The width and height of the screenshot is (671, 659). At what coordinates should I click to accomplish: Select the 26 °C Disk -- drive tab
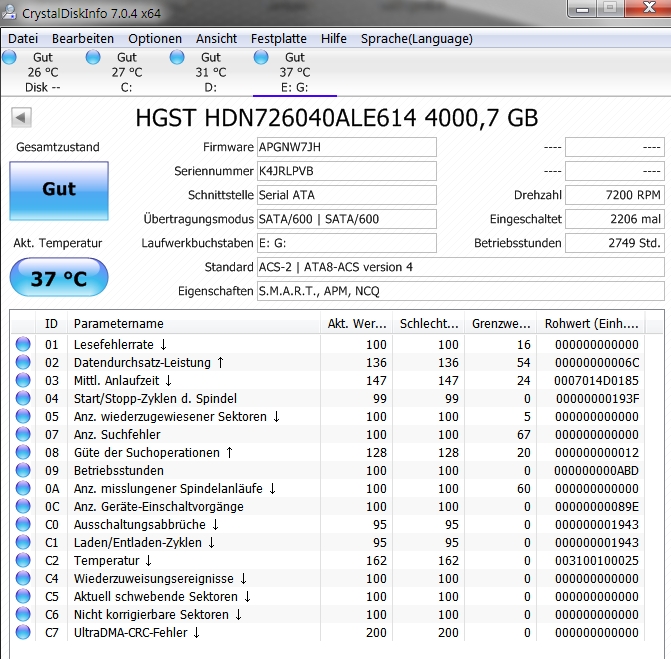42,72
